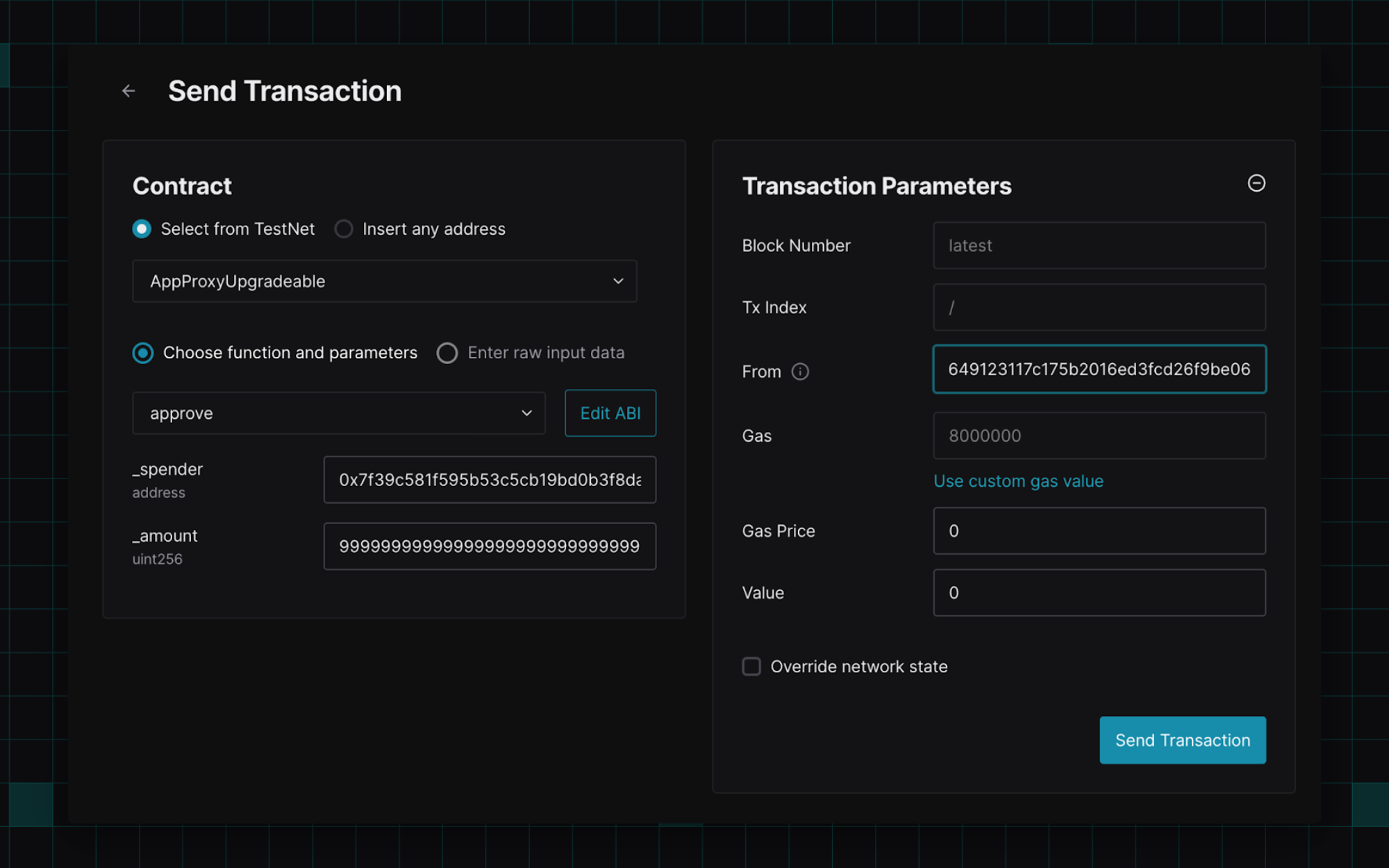The height and width of the screenshot is (868, 1389).
Task: Click the back arrow beside Send Transaction
Action: (x=128, y=91)
